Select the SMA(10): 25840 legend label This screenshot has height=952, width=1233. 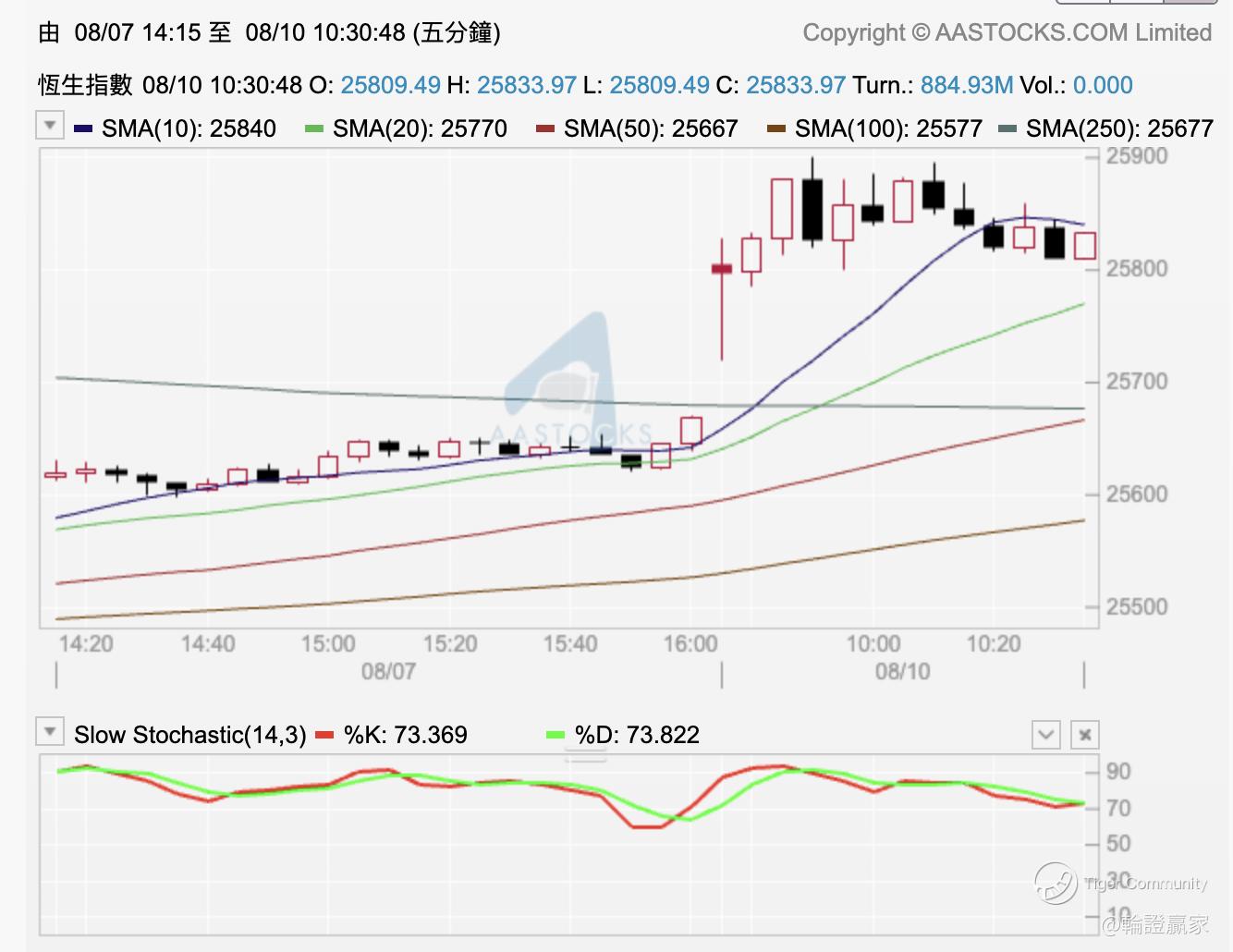[x=189, y=128]
